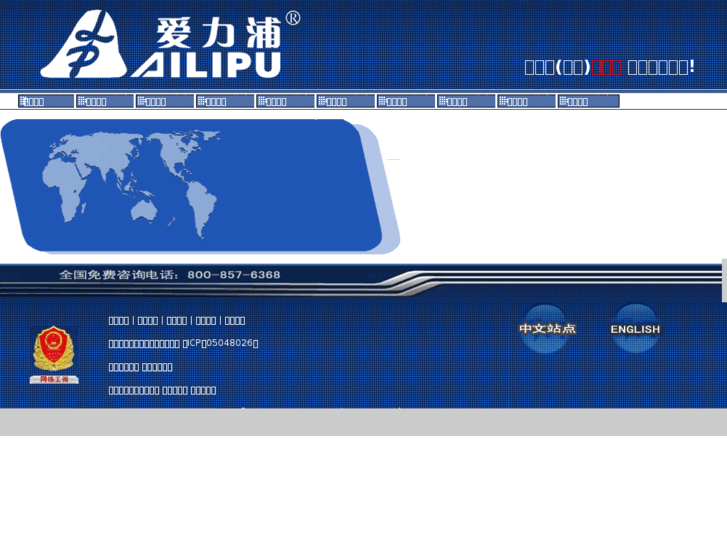The width and height of the screenshot is (727, 545).
Task: Click the red words in header slogan
Action: click(x=606, y=68)
